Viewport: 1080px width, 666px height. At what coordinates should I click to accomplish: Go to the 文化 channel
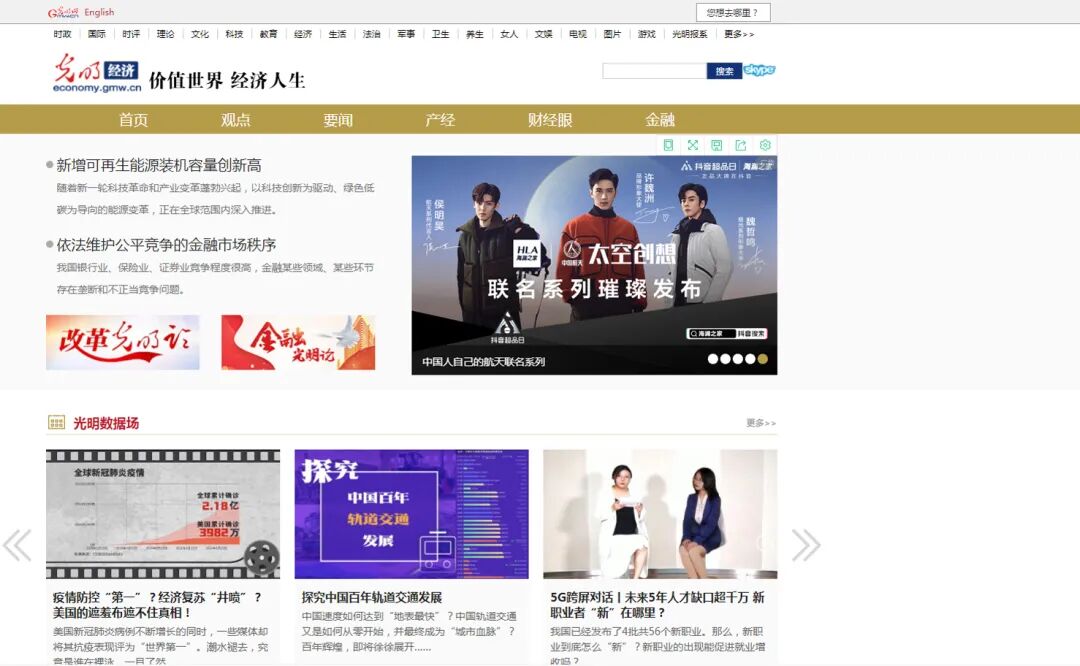(200, 34)
